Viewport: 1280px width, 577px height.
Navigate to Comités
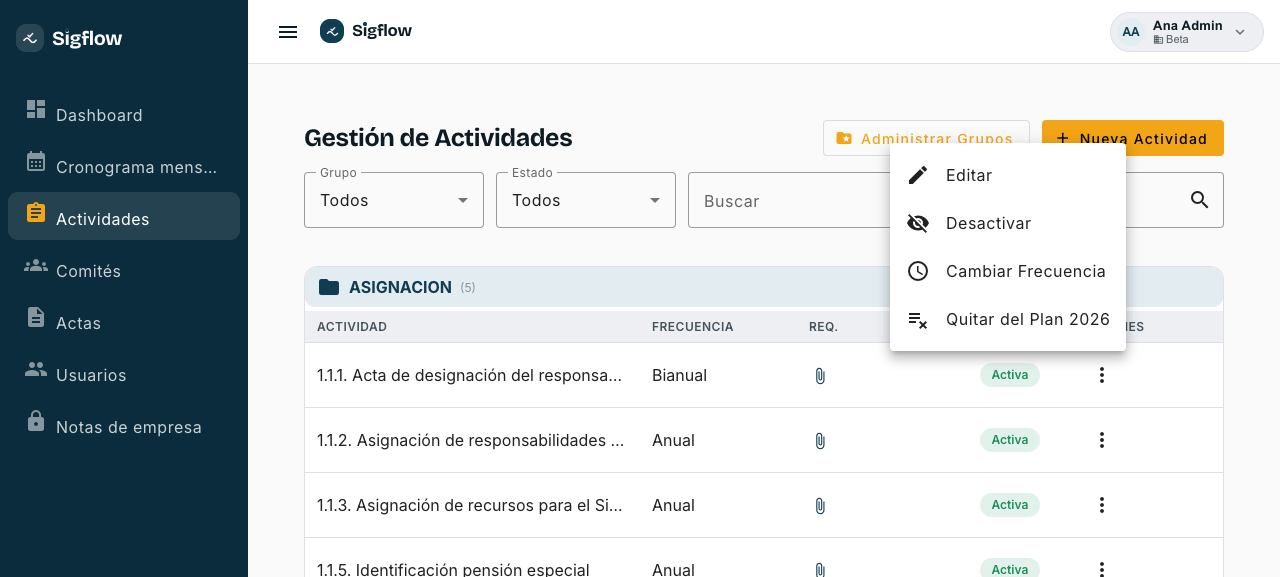pos(124,270)
